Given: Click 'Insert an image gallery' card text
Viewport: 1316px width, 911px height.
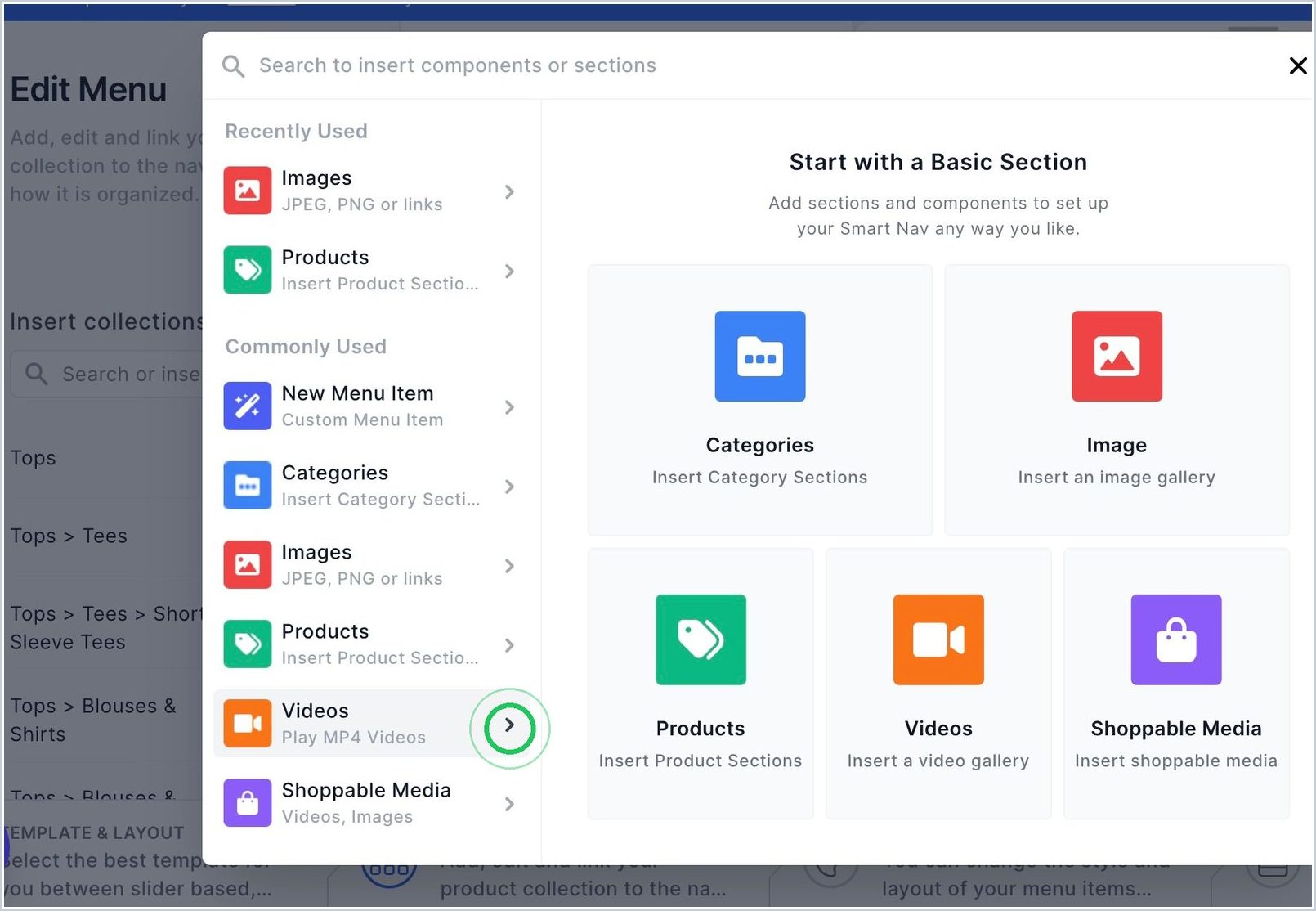Looking at the screenshot, I should pos(1117,478).
